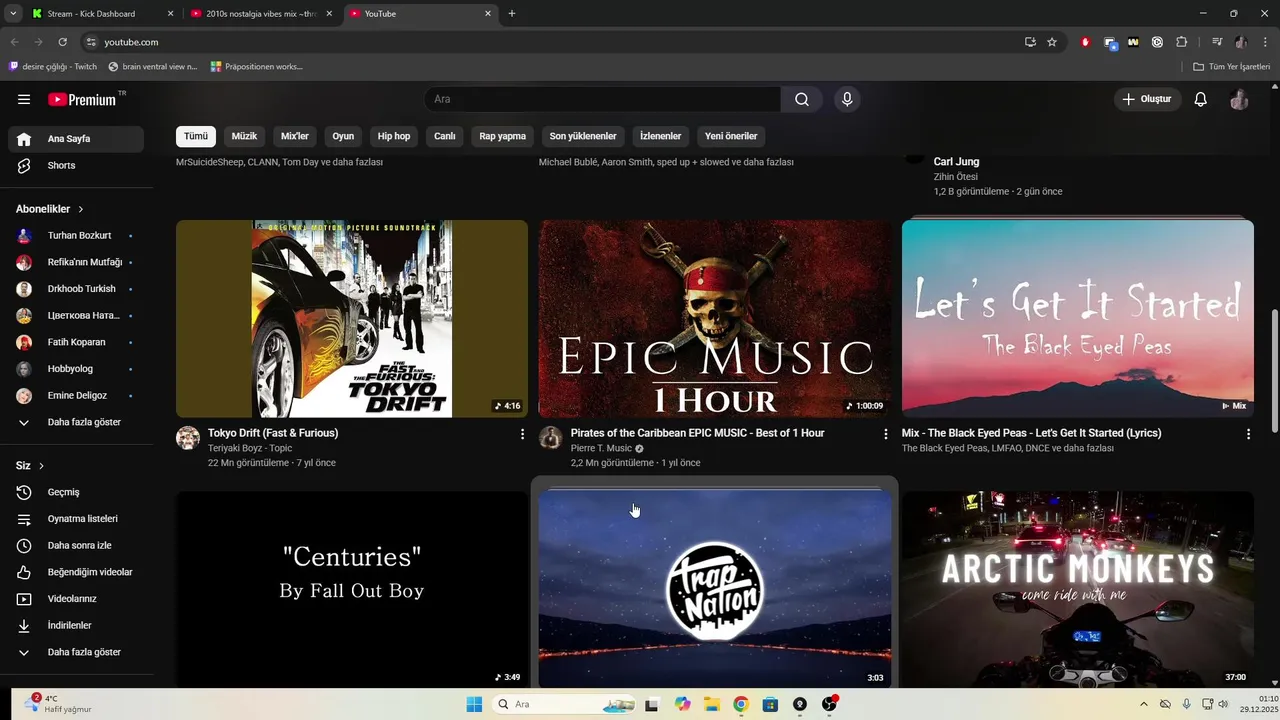The image size is (1280, 720).
Task: Click the Oluştur create button
Action: point(1148,99)
